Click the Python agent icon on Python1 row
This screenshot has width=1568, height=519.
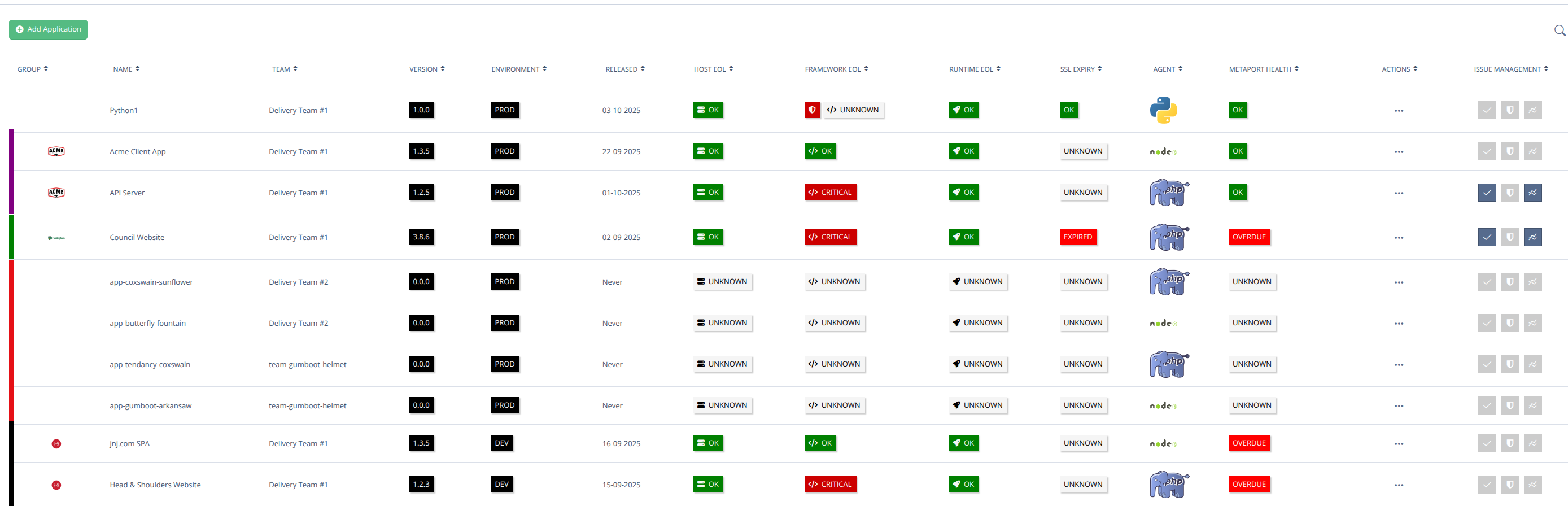pos(1163,110)
